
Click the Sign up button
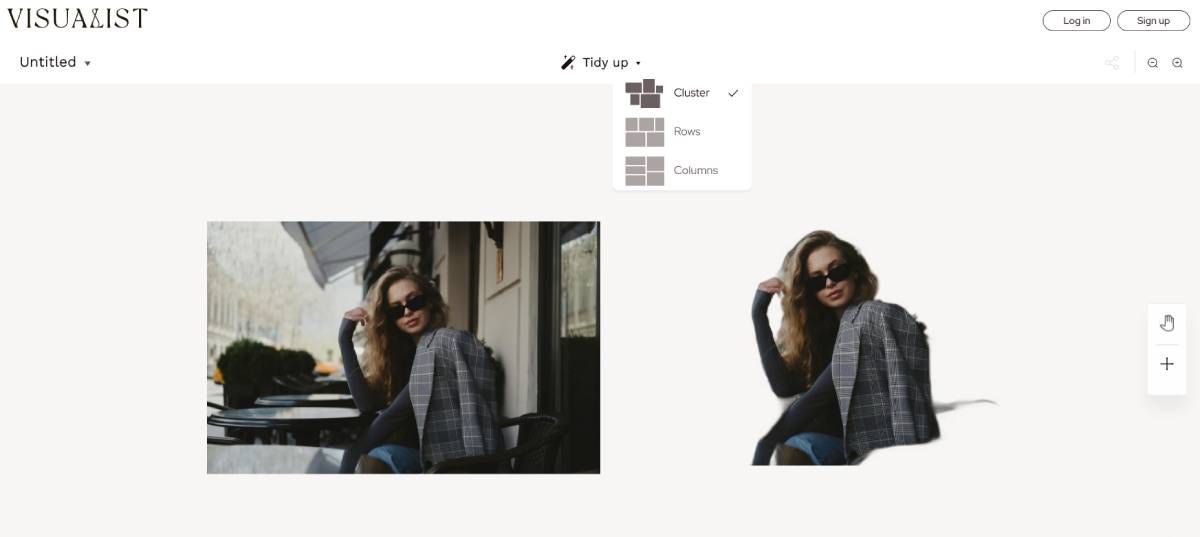pyautogui.click(x=1153, y=20)
